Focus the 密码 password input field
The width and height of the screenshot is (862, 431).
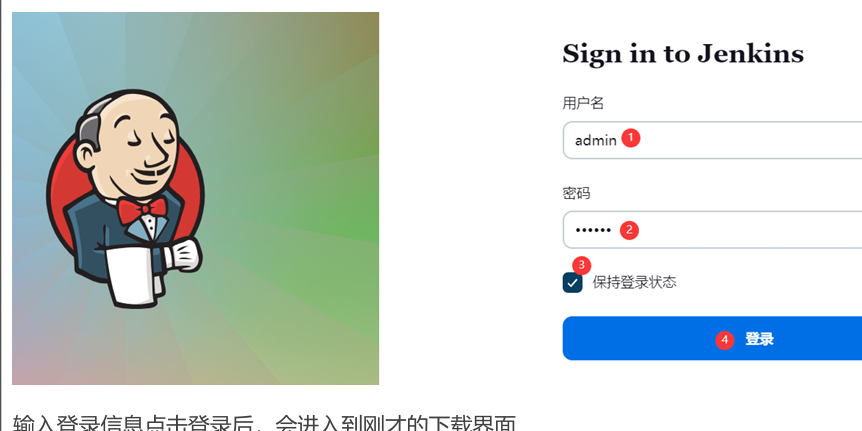click(x=712, y=230)
